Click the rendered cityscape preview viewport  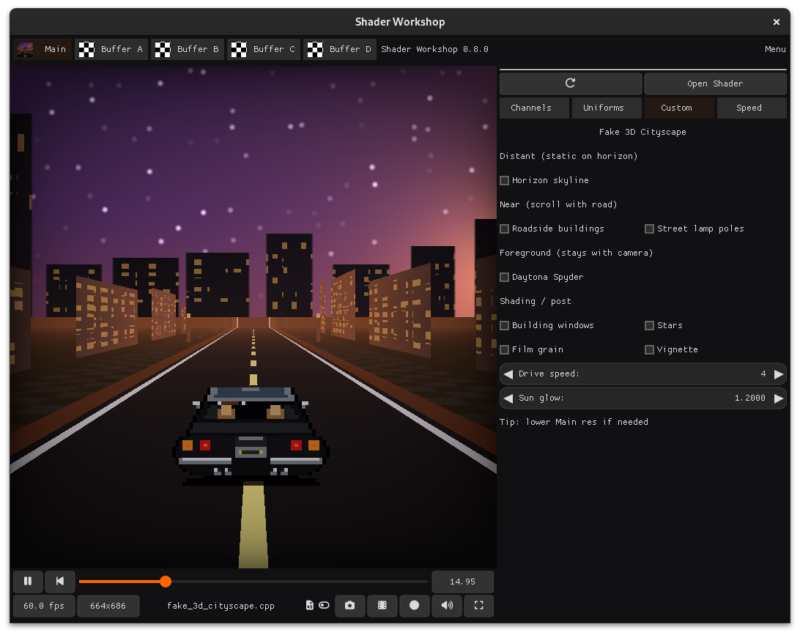[x=254, y=317]
